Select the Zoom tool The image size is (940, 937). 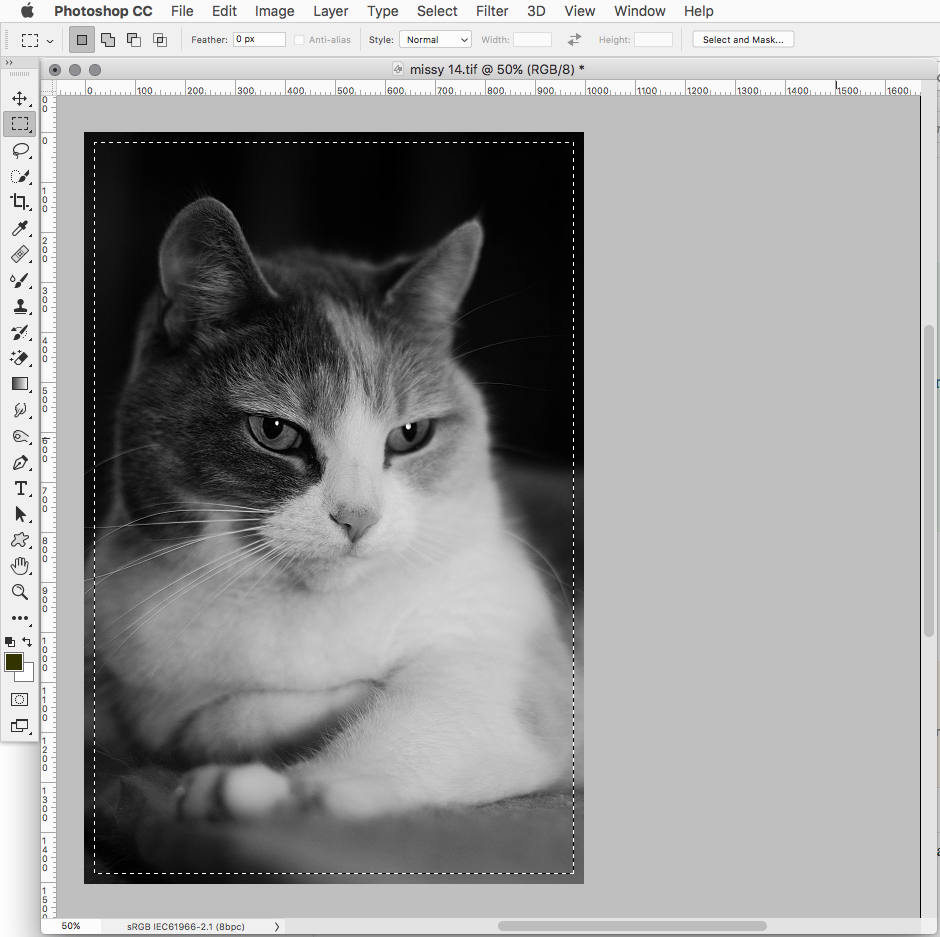(x=20, y=592)
